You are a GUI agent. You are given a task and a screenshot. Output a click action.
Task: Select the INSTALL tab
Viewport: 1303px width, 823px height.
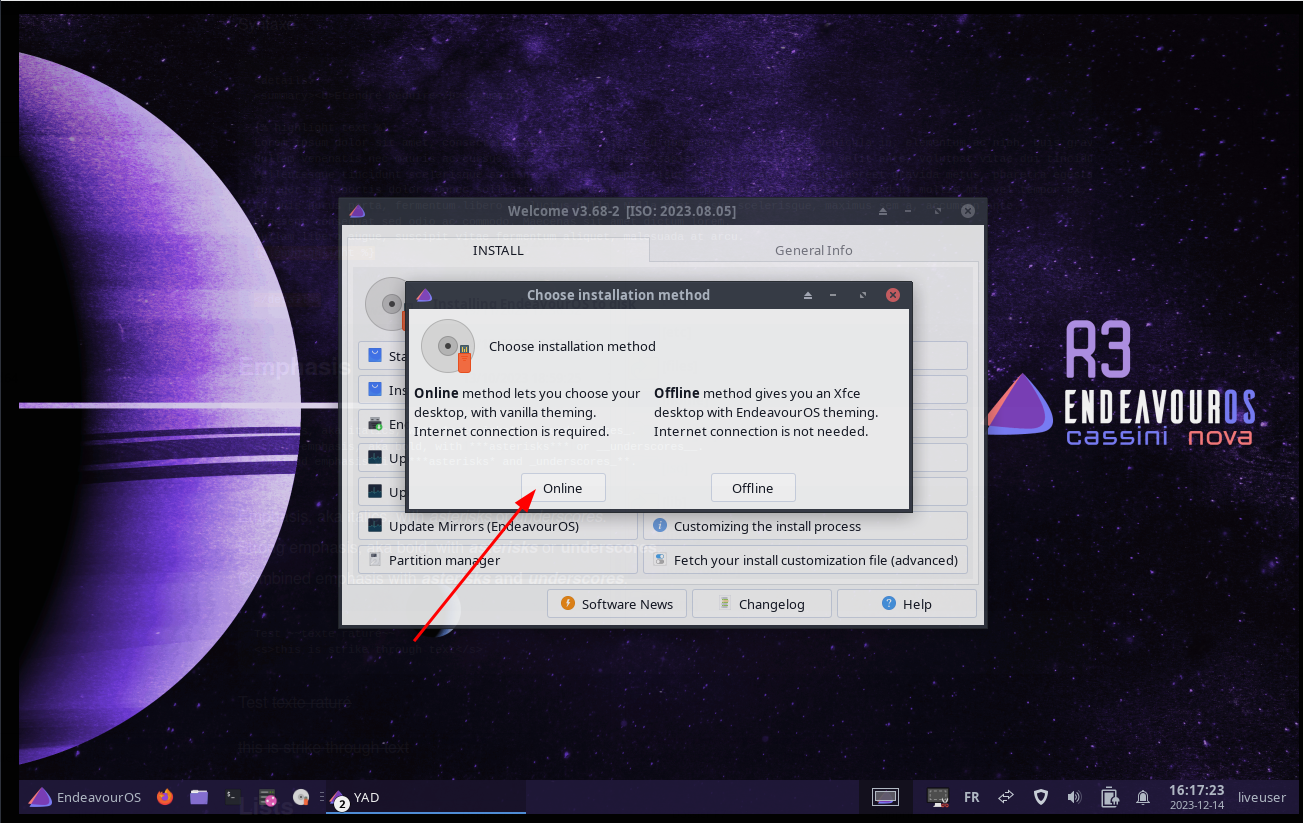(498, 250)
